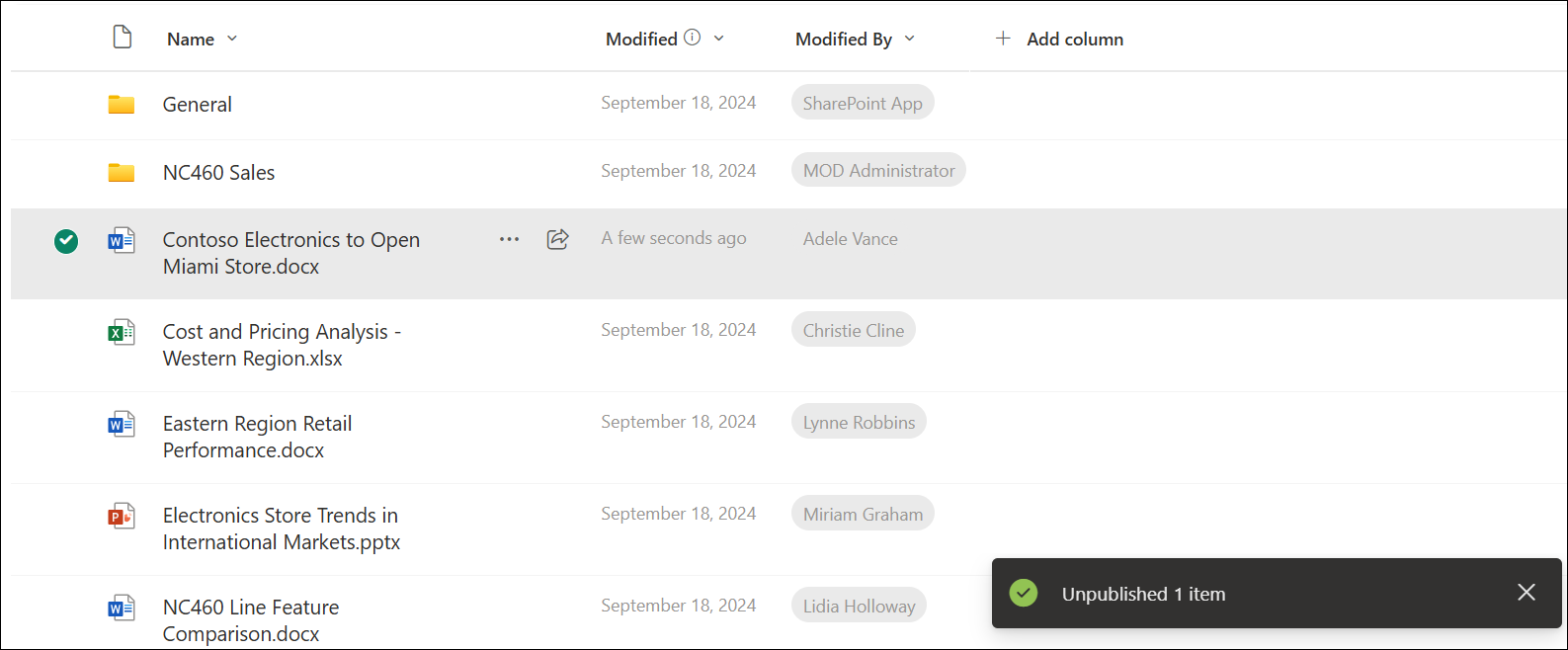Open the Modified By column dropdown
This screenshot has height=650, width=1568.
coord(908,39)
